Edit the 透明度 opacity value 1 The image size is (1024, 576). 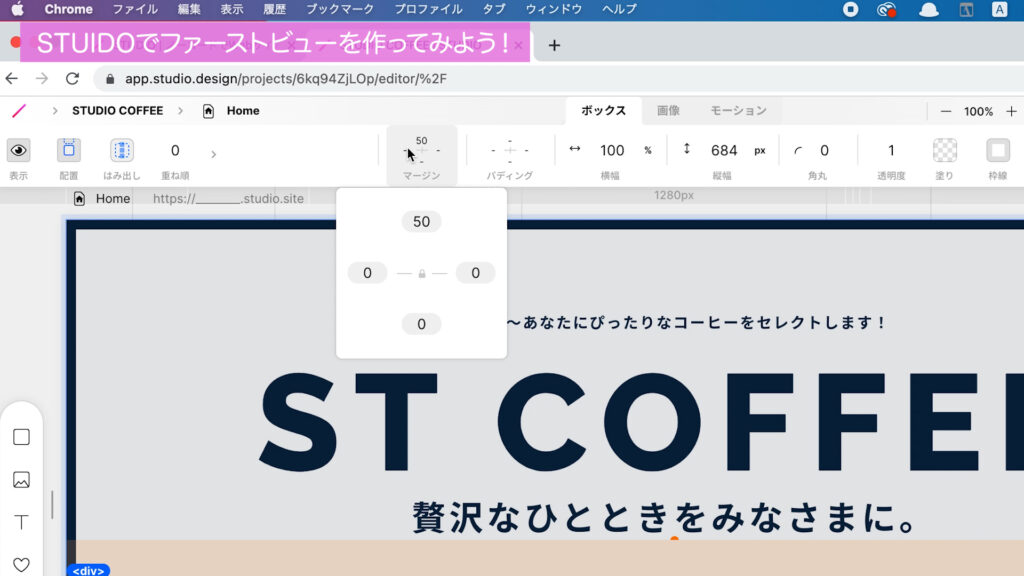point(891,150)
